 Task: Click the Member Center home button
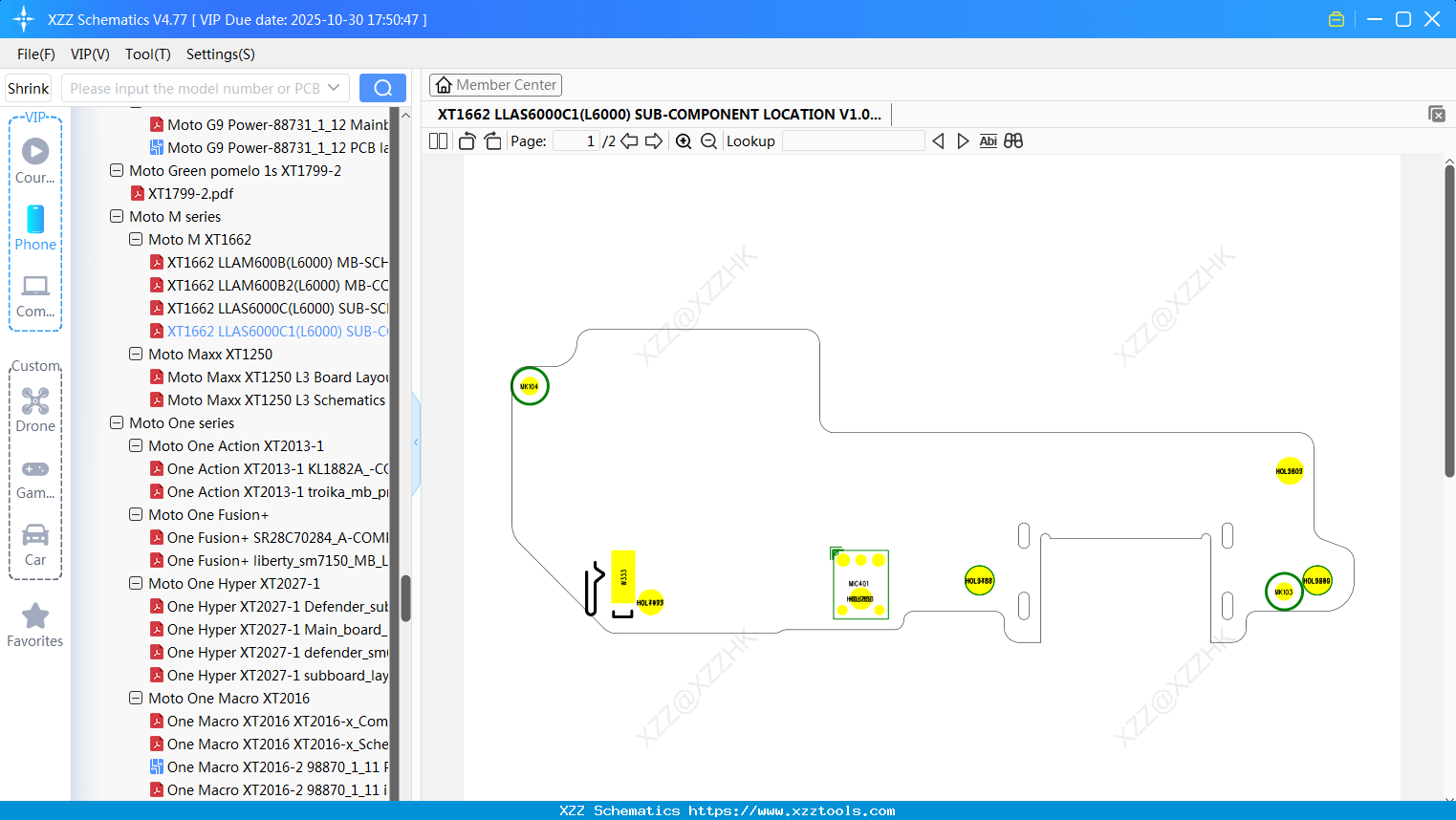495,85
